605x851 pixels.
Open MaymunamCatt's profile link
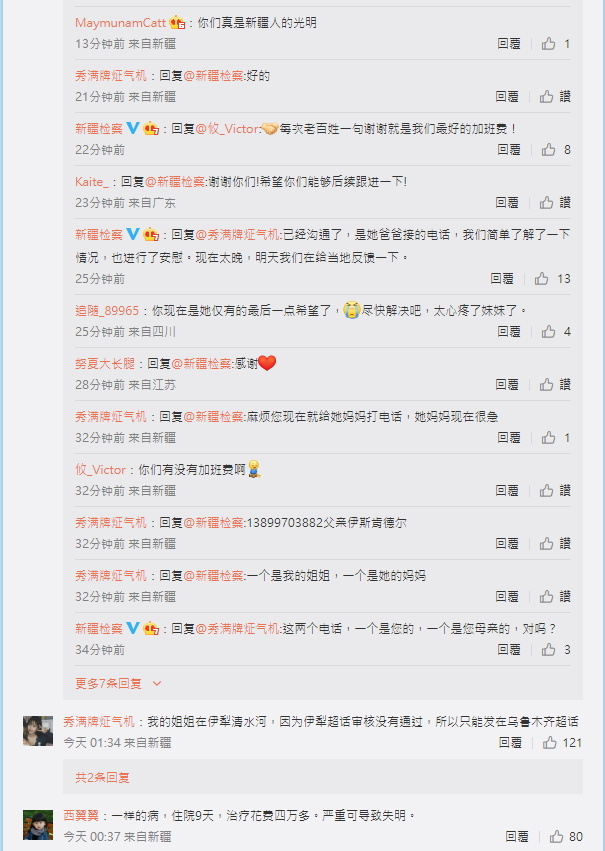(x=120, y=23)
